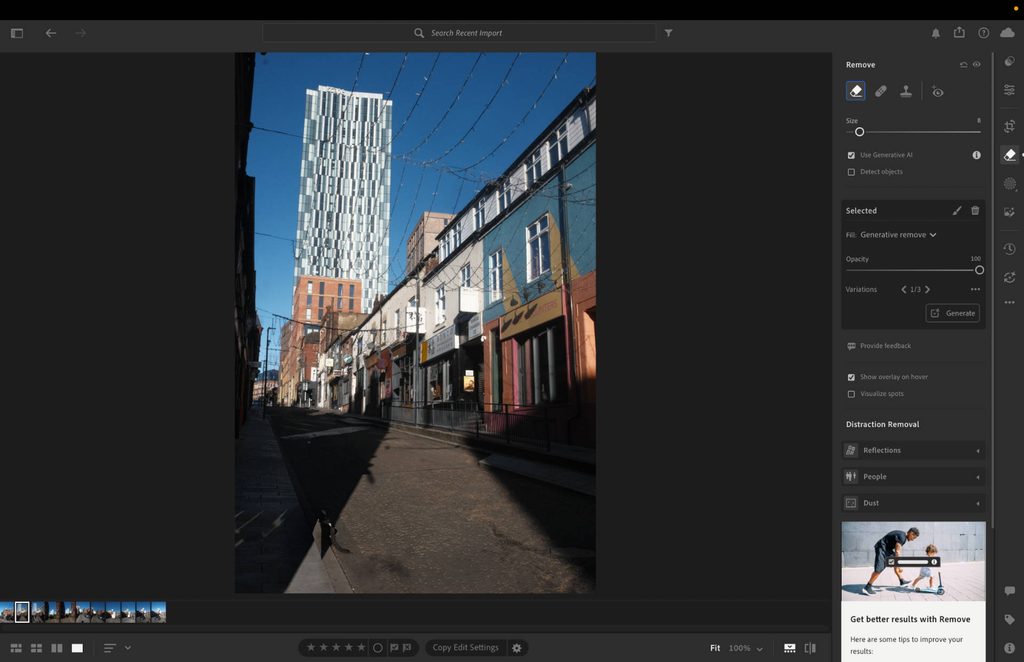
Task: Switch to square grid view
Action: click(x=37, y=648)
